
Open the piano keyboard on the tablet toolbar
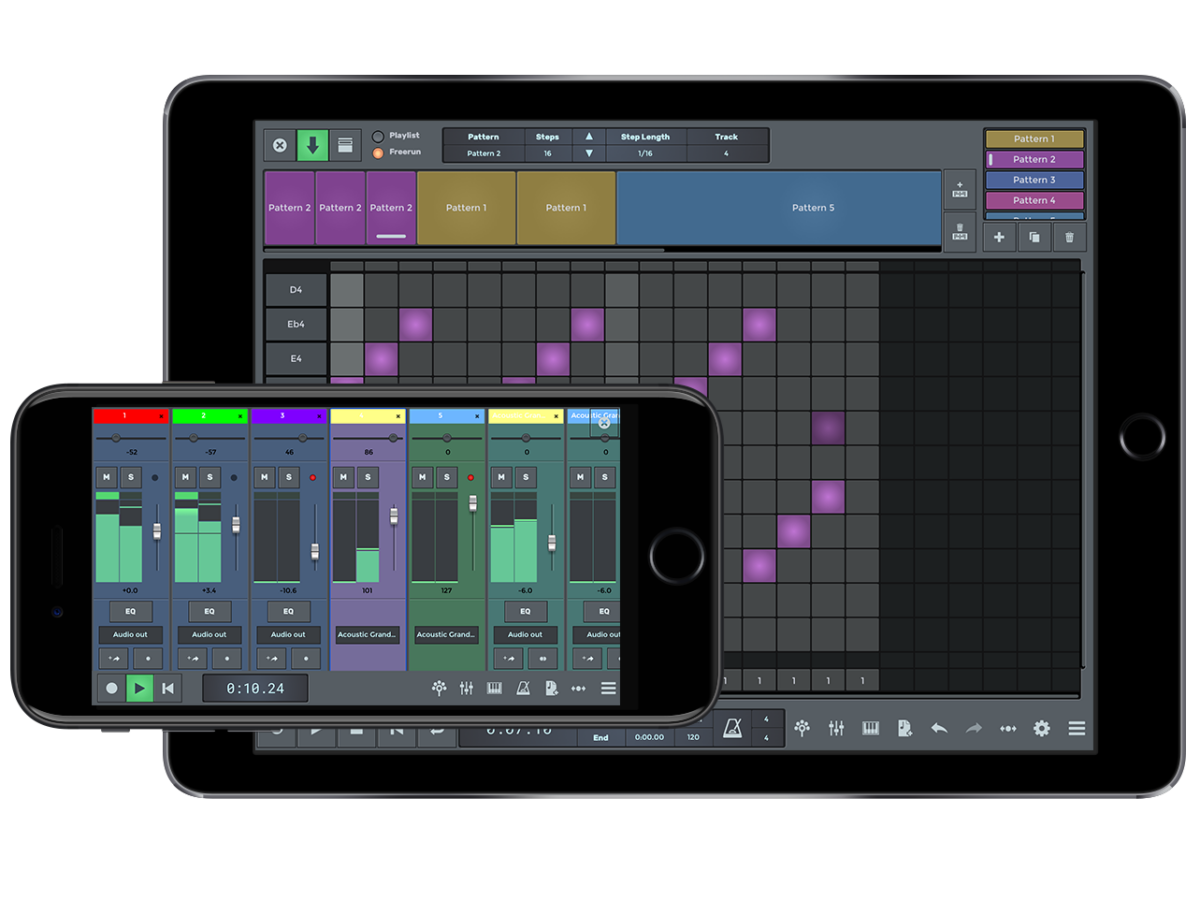[870, 729]
